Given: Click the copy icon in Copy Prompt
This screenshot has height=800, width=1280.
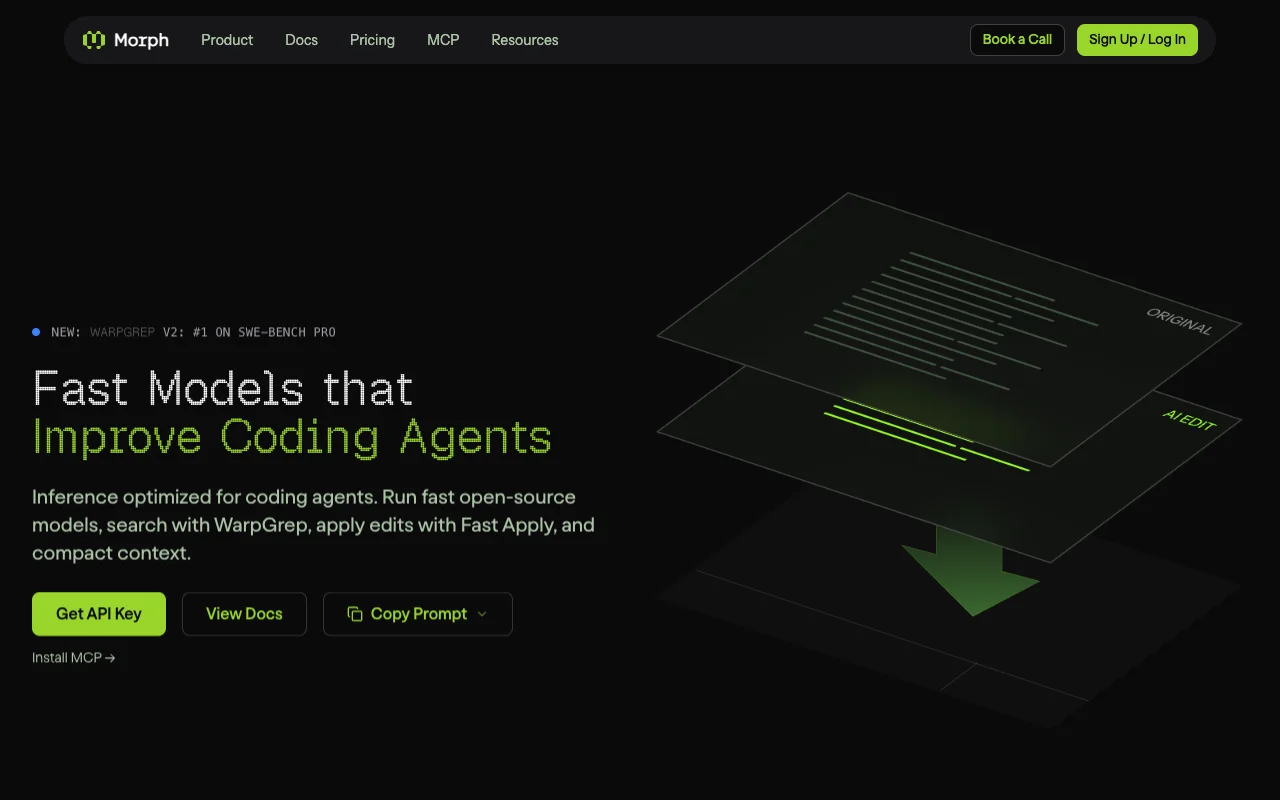Looking at the screenshot, I should tap(354, 614).
